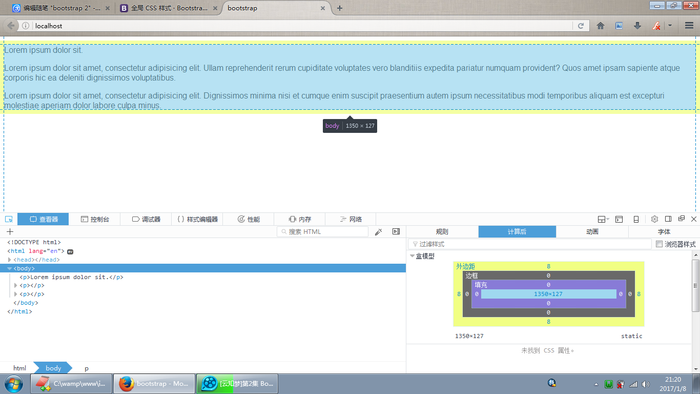Image resolution: width=700 pixels, height=394 pixels.
Task: Open the 调试器 Debugger tab
Action: 146,219
